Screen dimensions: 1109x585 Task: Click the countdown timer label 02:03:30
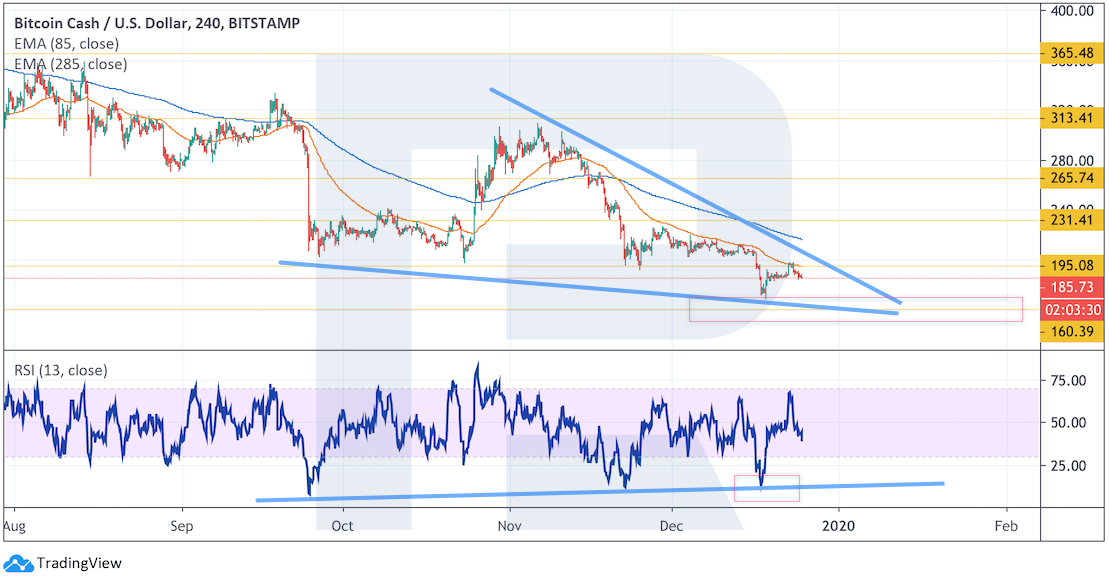click(x=1071, y=310)
